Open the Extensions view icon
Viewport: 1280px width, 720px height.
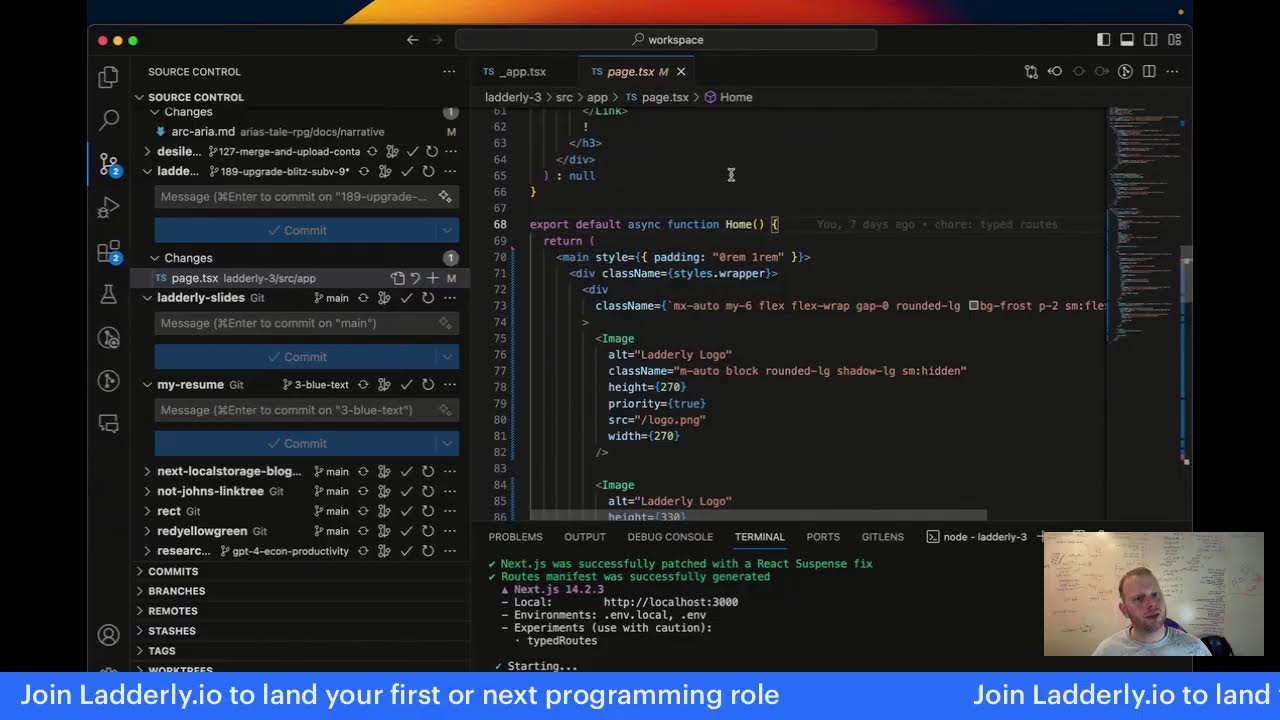pos(108,252)
